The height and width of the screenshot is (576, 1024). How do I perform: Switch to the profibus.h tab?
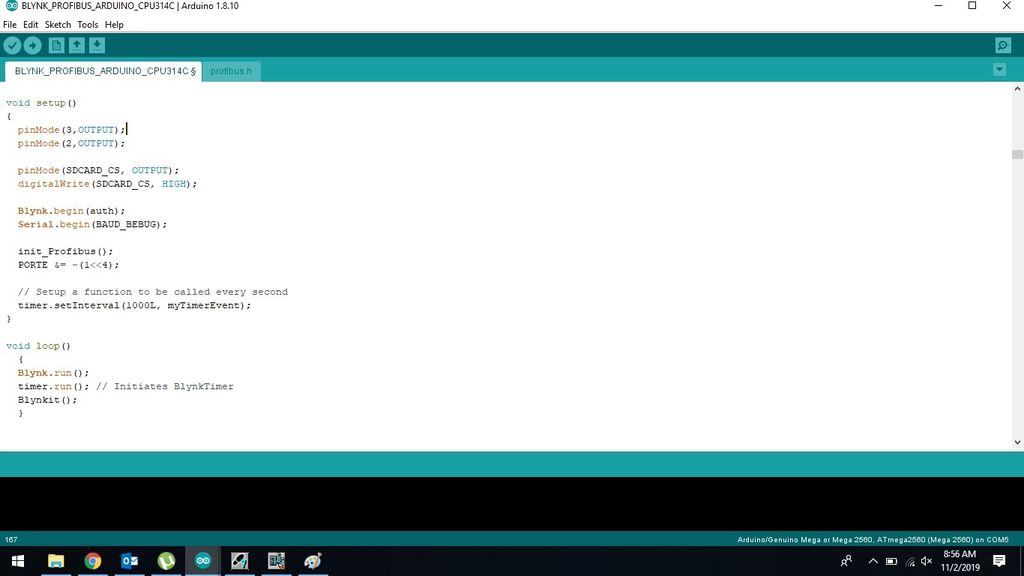[231, 71]
